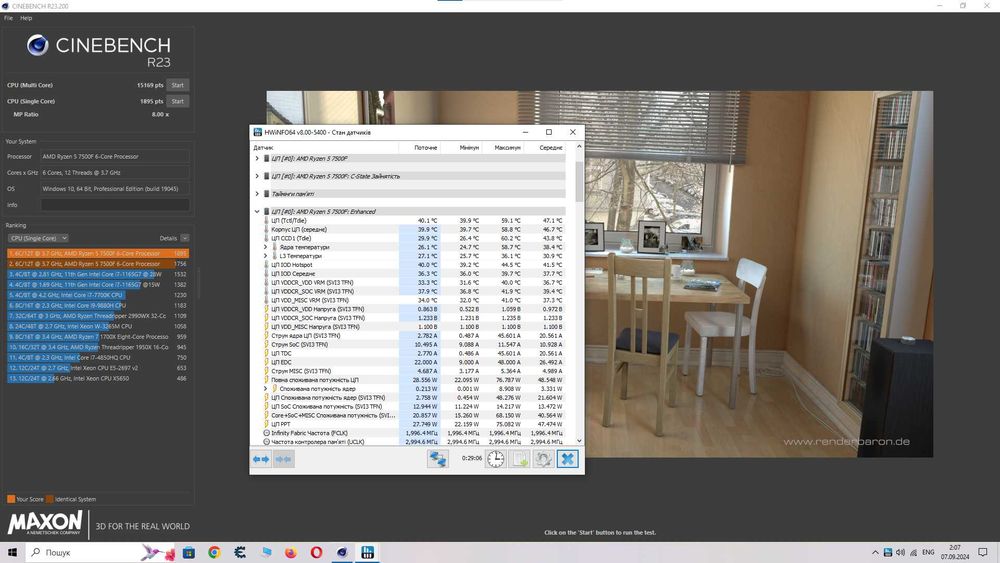1000x563 pixels.
Task: Close sensors with blue X icon
Action: [x=567, y=459]
